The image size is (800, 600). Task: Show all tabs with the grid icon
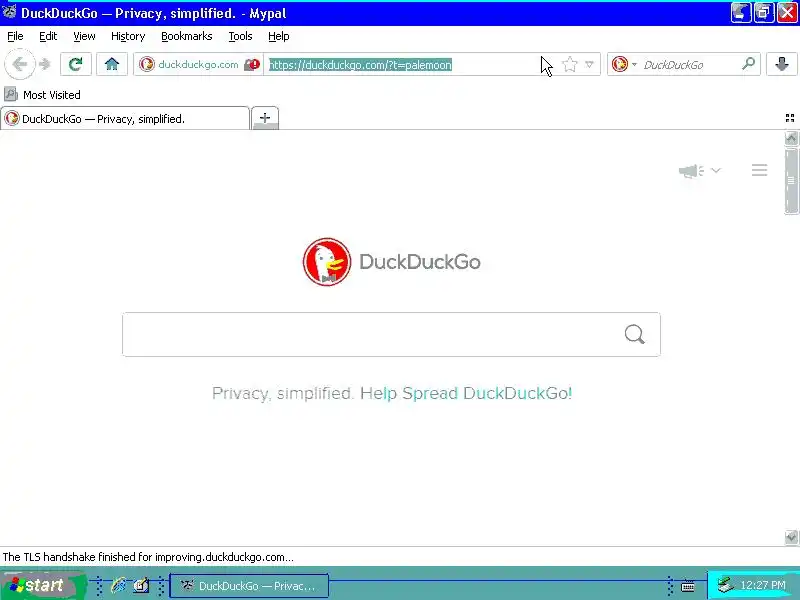(x=790, y=118)
